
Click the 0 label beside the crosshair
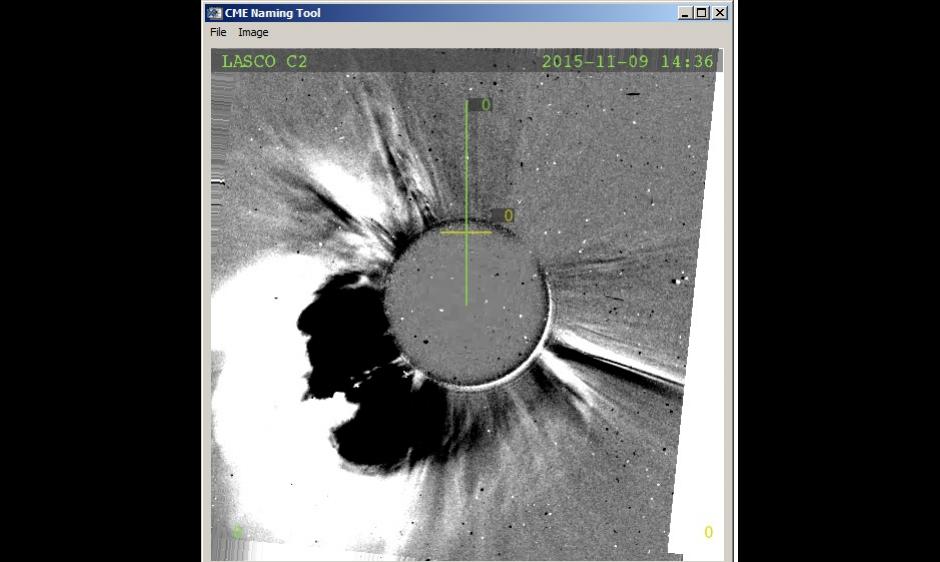pyautogui.click(x=508, y=215)
